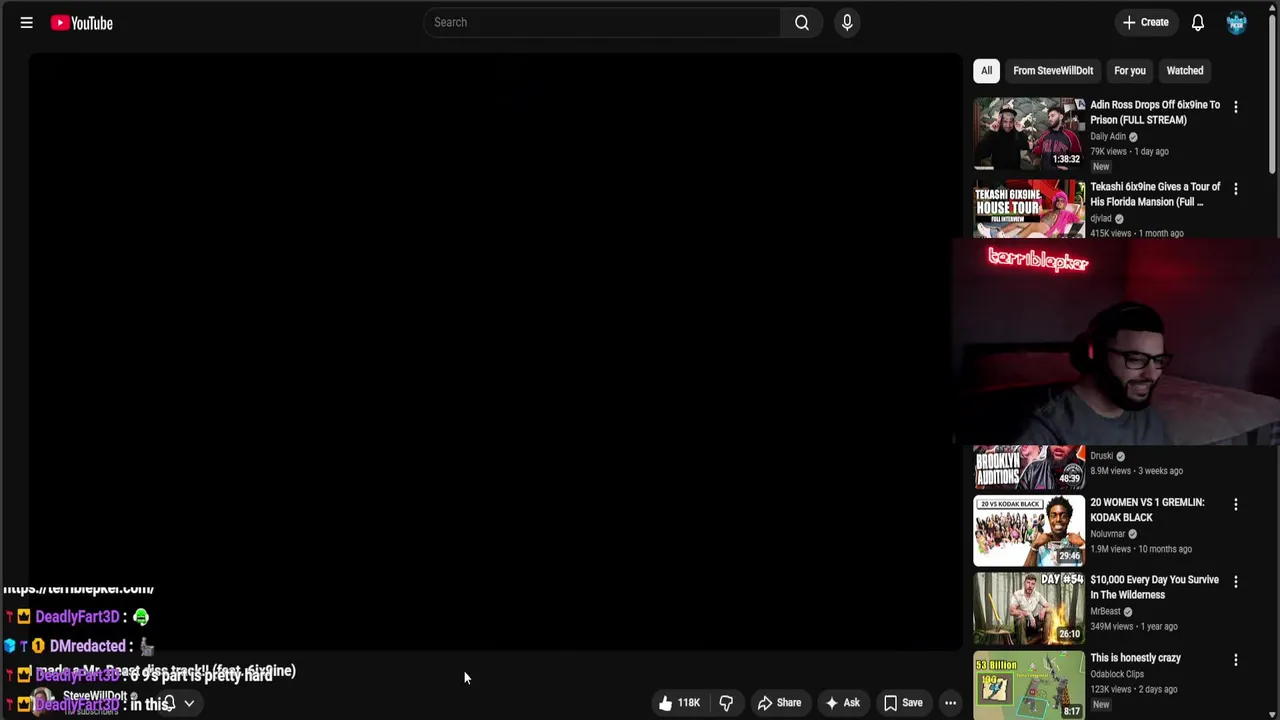This screenshot has width=1280, height=720.
Task: Open the Create menu
Action: pyautogui.click(x=1146, y=22)
